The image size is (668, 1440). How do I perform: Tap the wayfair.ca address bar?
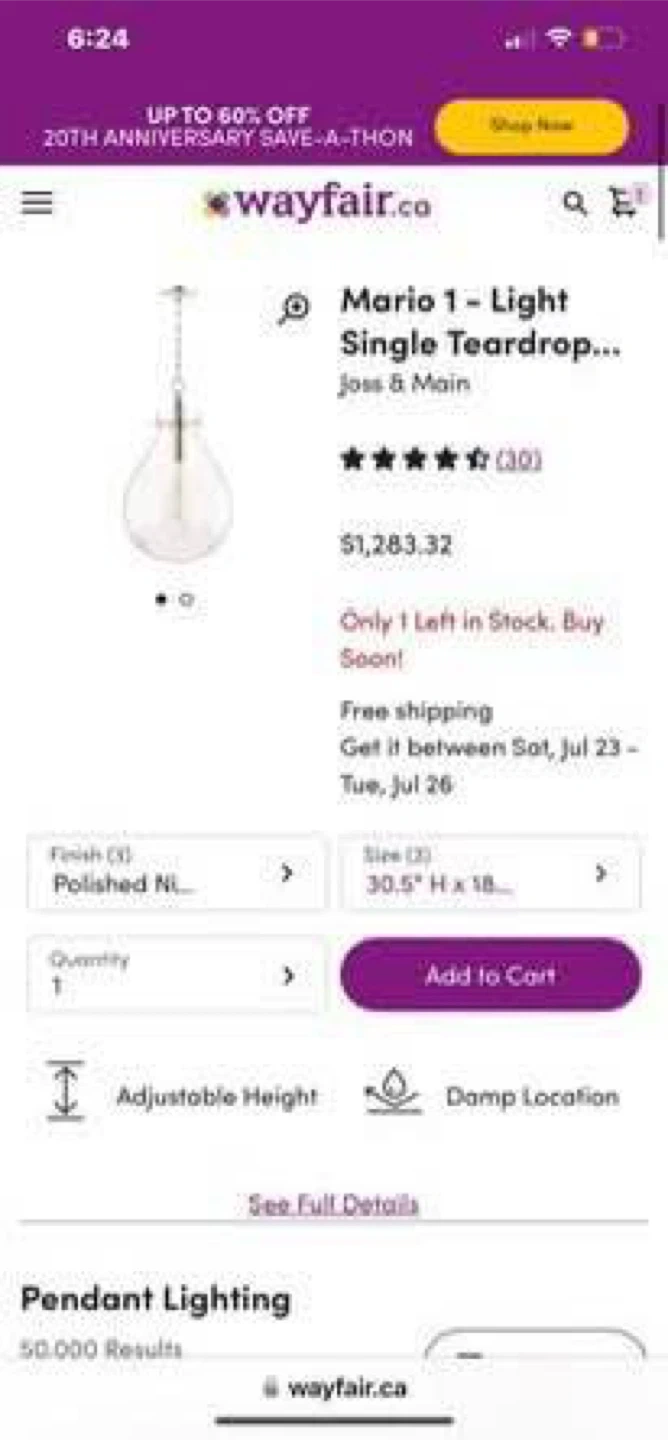334,1387
